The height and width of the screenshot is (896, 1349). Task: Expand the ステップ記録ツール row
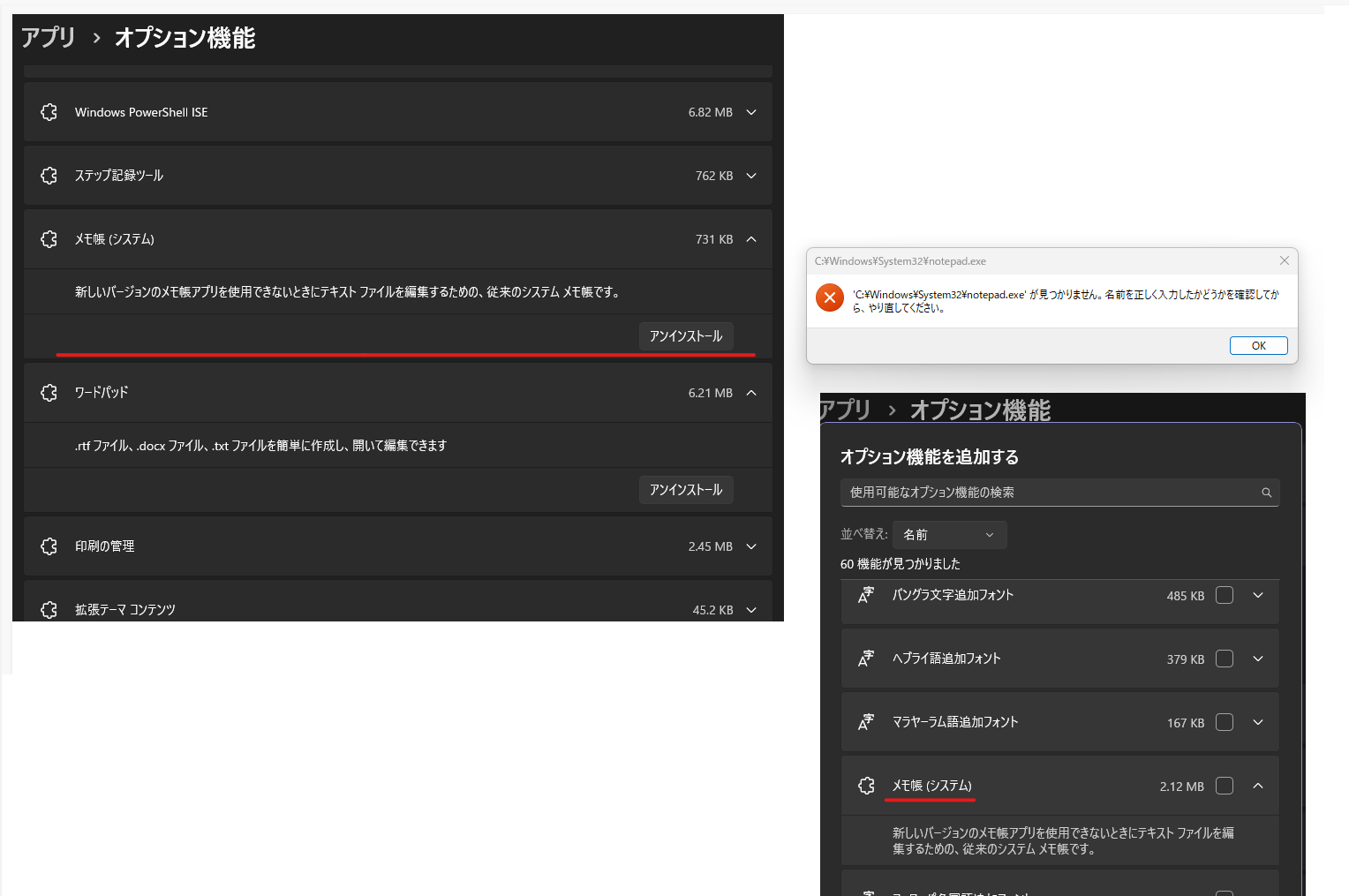(751, 176)
